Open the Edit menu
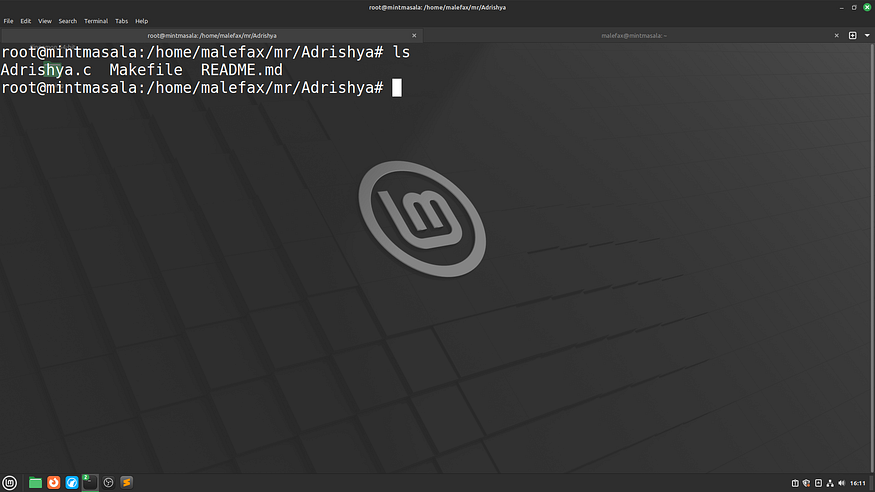Viewport: 875px width, 492px height. pyautogui.click(x=26, y=21)
